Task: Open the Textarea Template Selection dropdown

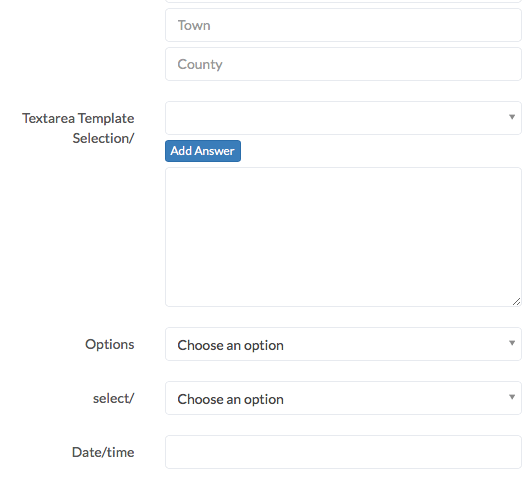Action: coord(343,118)
